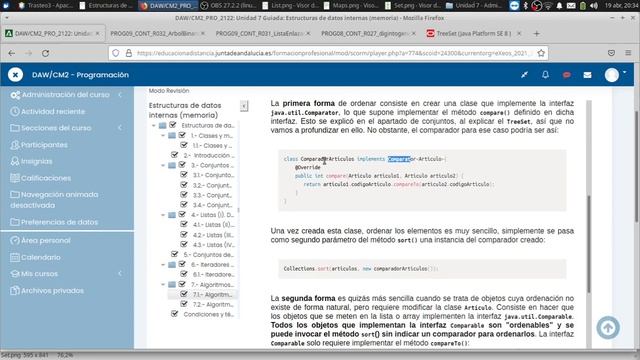The width and height of the screenshot is (640, 360).
Task: Open Archivos privados
Action: (52, 291)
